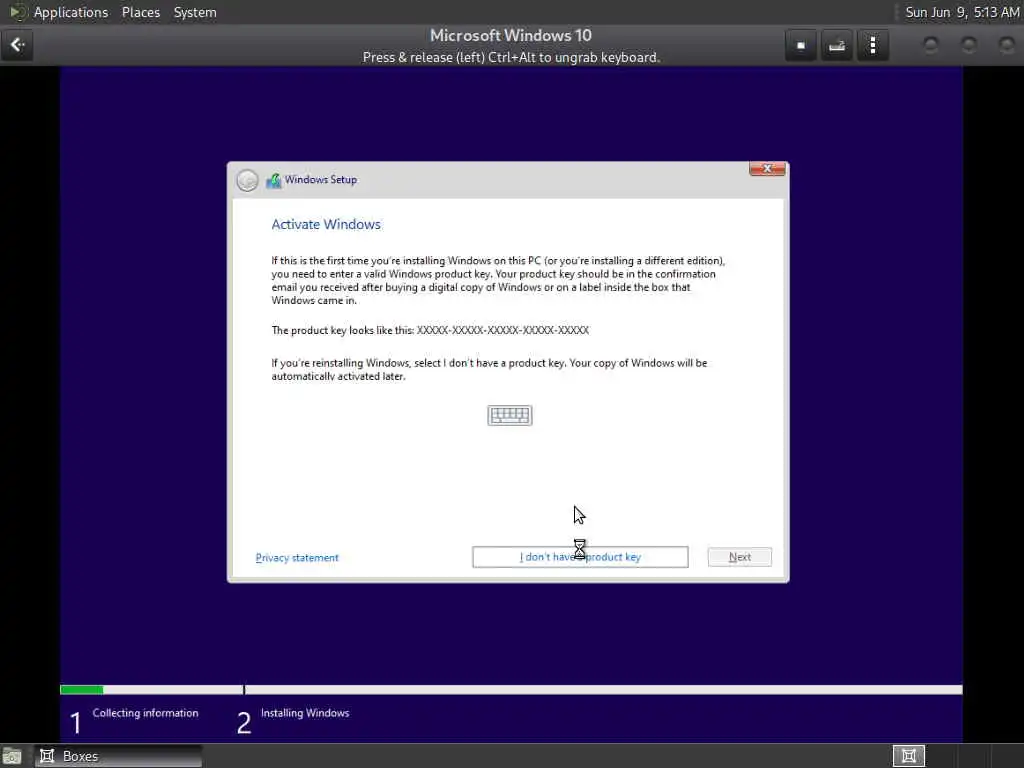
Task: Click the Next button
Action: click(x=740, y=557)
